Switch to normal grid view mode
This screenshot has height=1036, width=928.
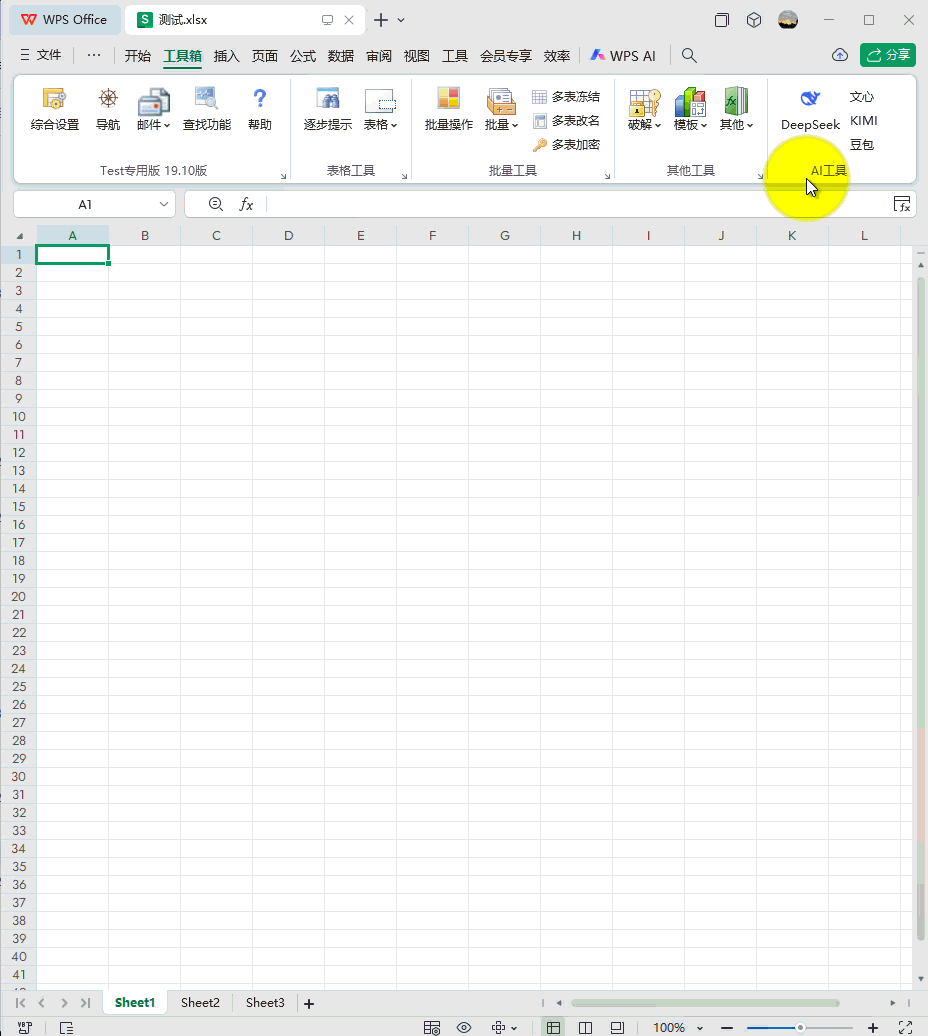click(553, 1028)
